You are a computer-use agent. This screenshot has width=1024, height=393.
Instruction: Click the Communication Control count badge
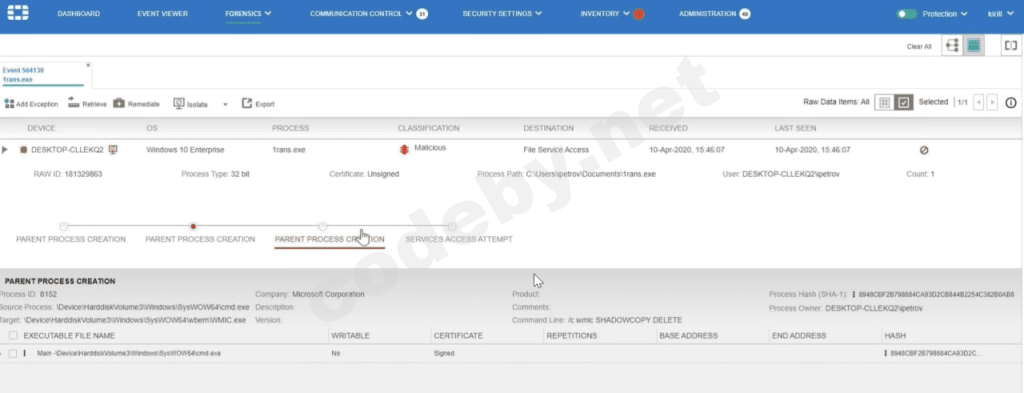(x=422, y=14)
